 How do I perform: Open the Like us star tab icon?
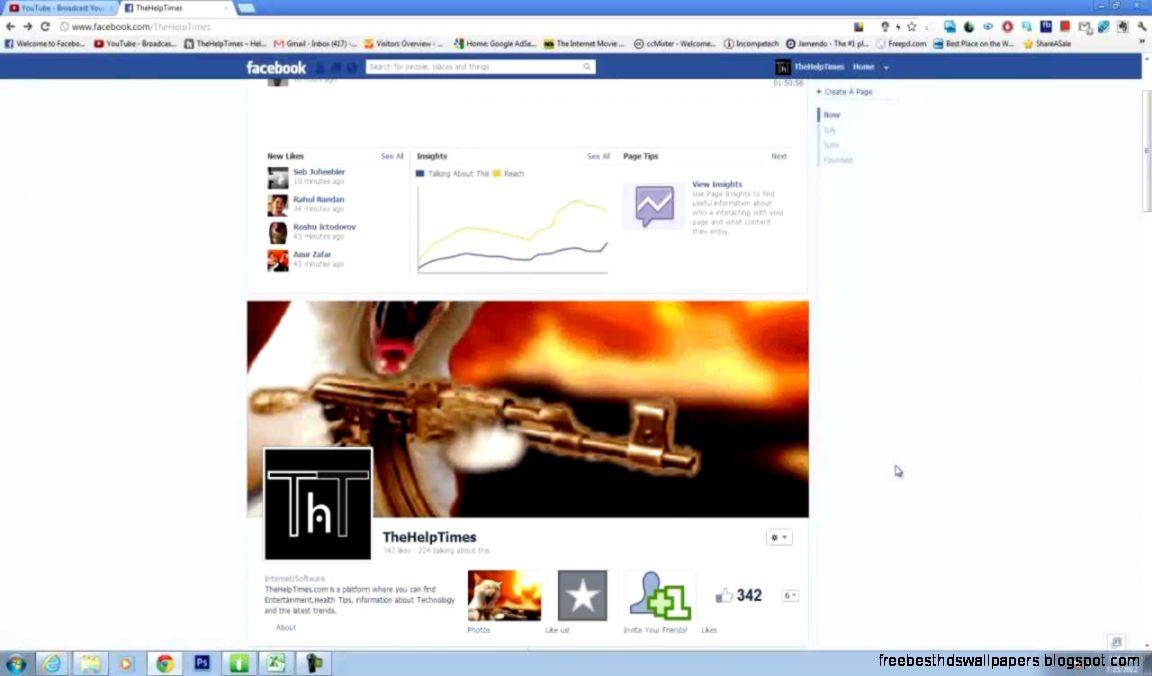(x=582, y=595)
